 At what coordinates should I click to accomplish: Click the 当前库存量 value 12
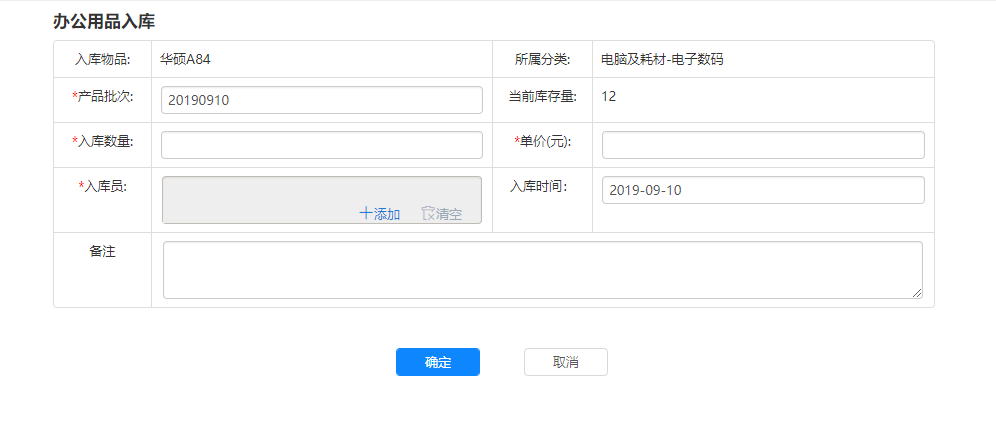[608, 97]
